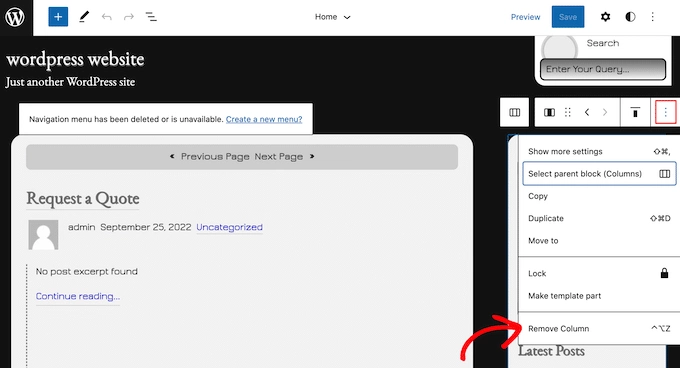Choose Move to in block menu
680x368 pixels.
(x=599, y=241)
